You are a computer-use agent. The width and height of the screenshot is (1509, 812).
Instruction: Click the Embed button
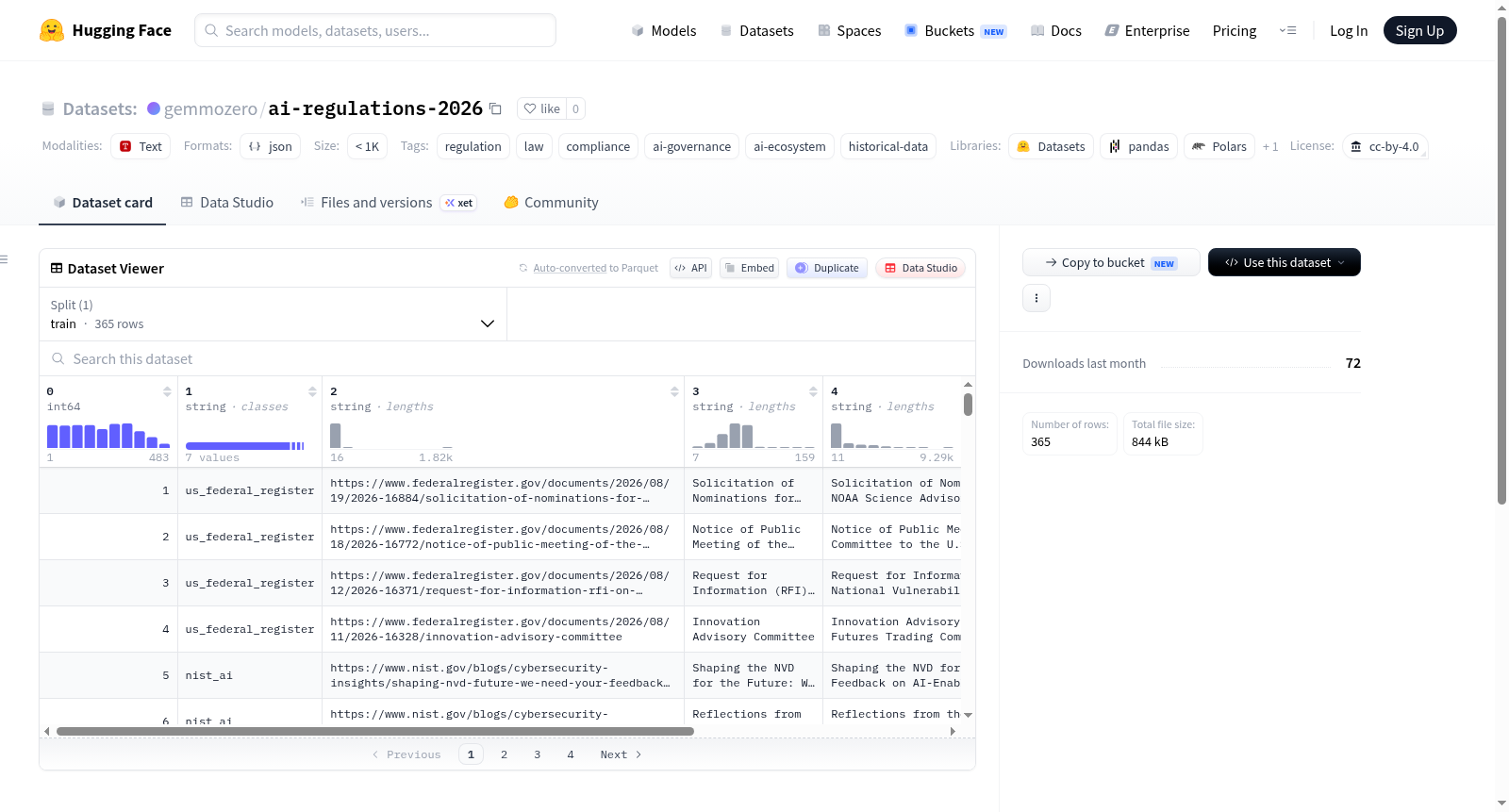[751, 268]
